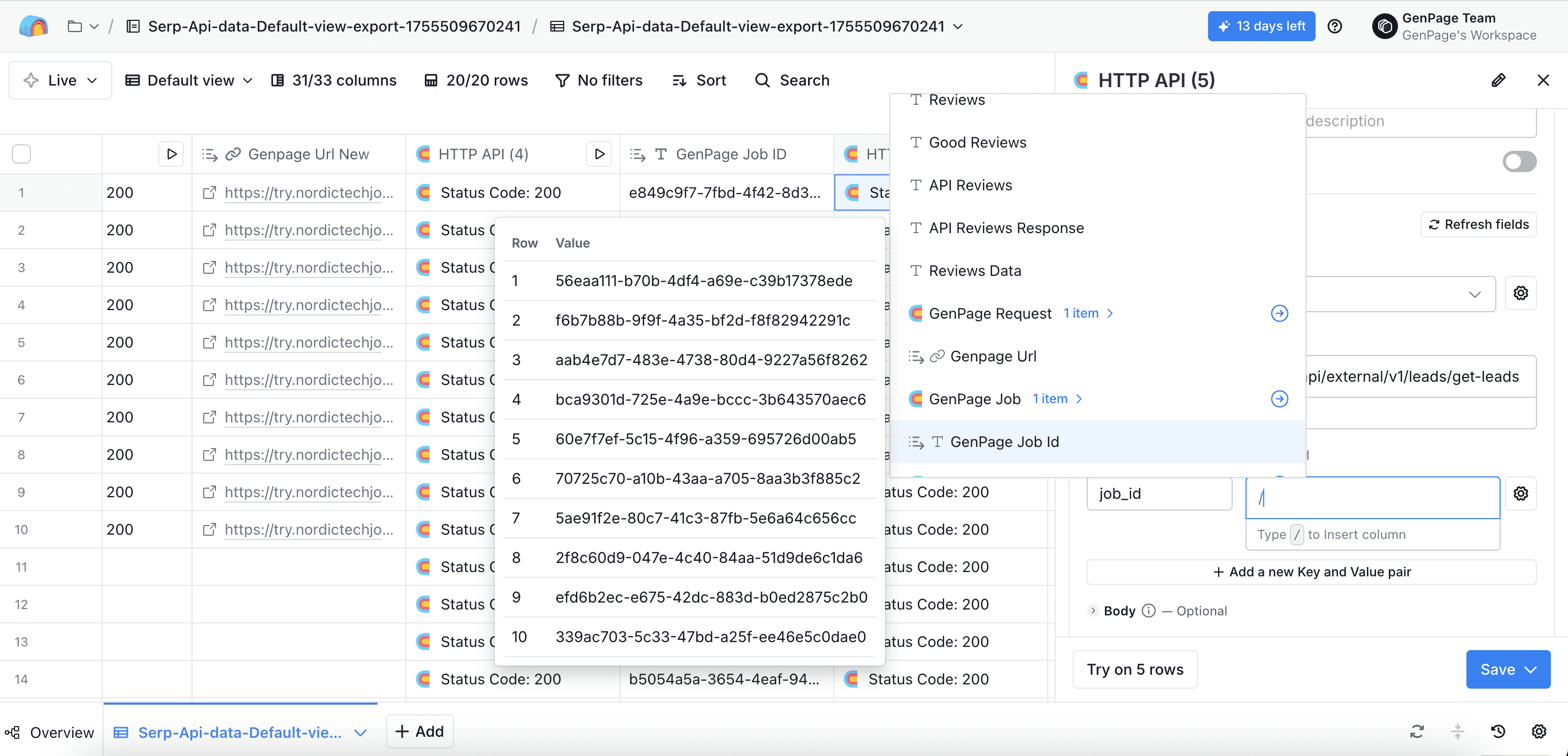Image resolution: width=1568 pixels, height=756 pixels.
Task: Open the Search tool in toolbar
Action: pyautogui.click(x=792, y=80)
